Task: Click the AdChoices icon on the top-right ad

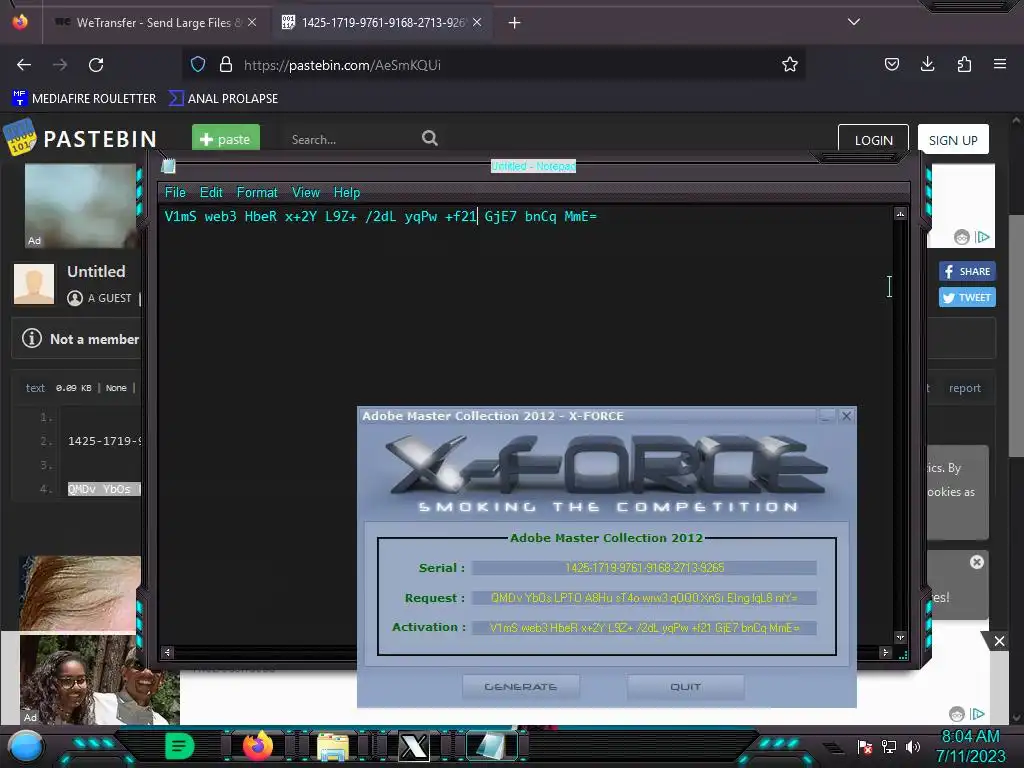Action: (982, 237)
